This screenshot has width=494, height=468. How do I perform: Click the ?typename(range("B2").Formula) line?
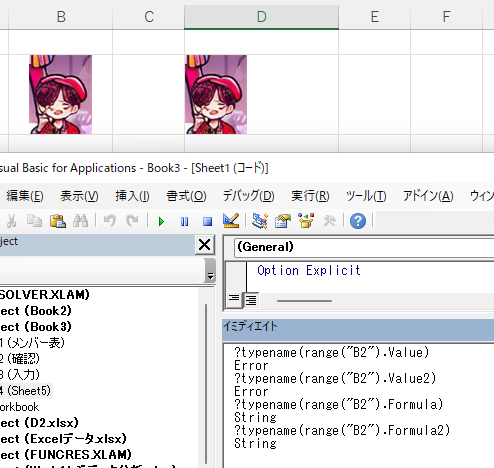(x=338, y=404)
